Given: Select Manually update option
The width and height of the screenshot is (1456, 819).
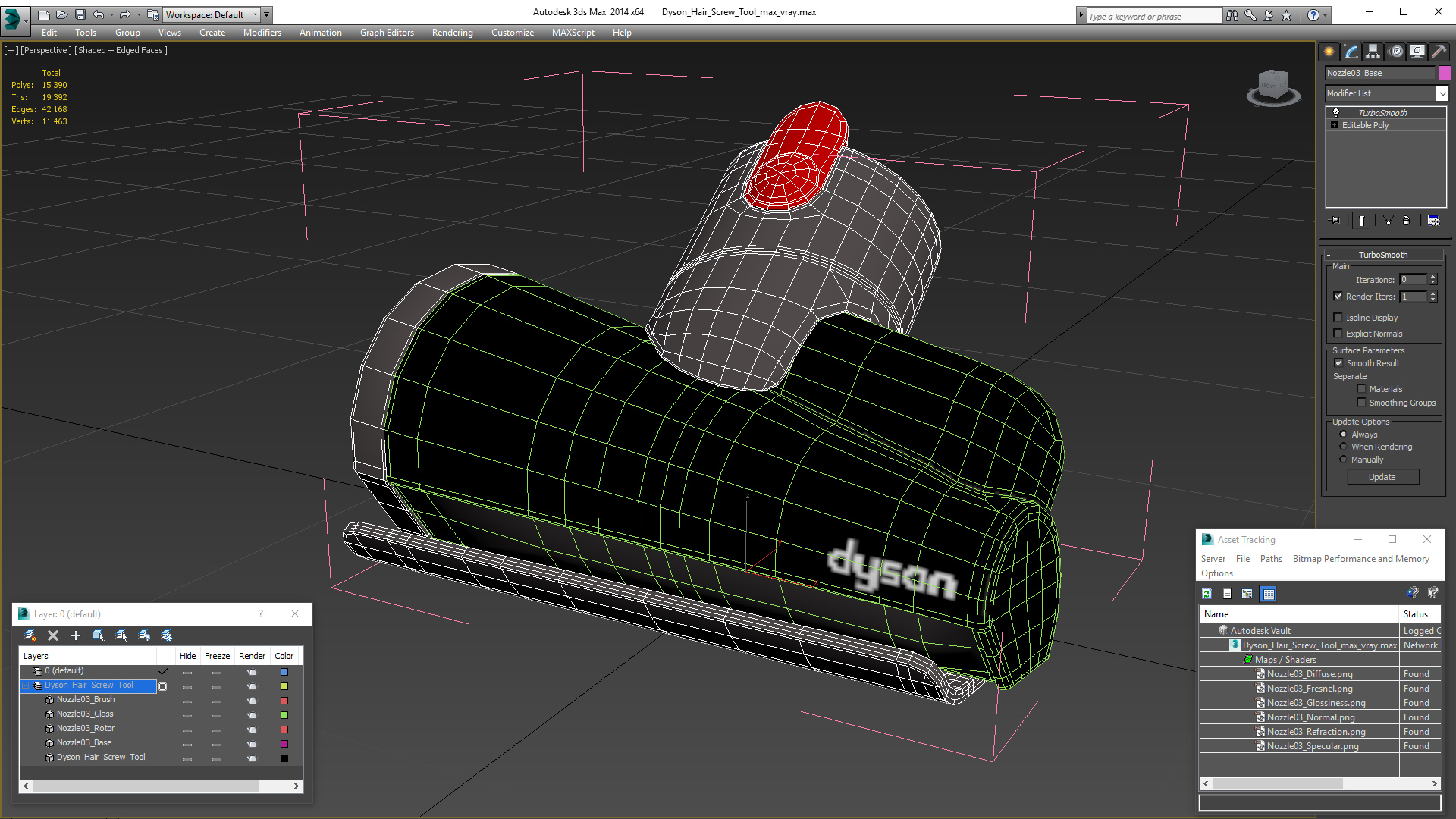Looking at the screenshot, I should coord(1343,460).
